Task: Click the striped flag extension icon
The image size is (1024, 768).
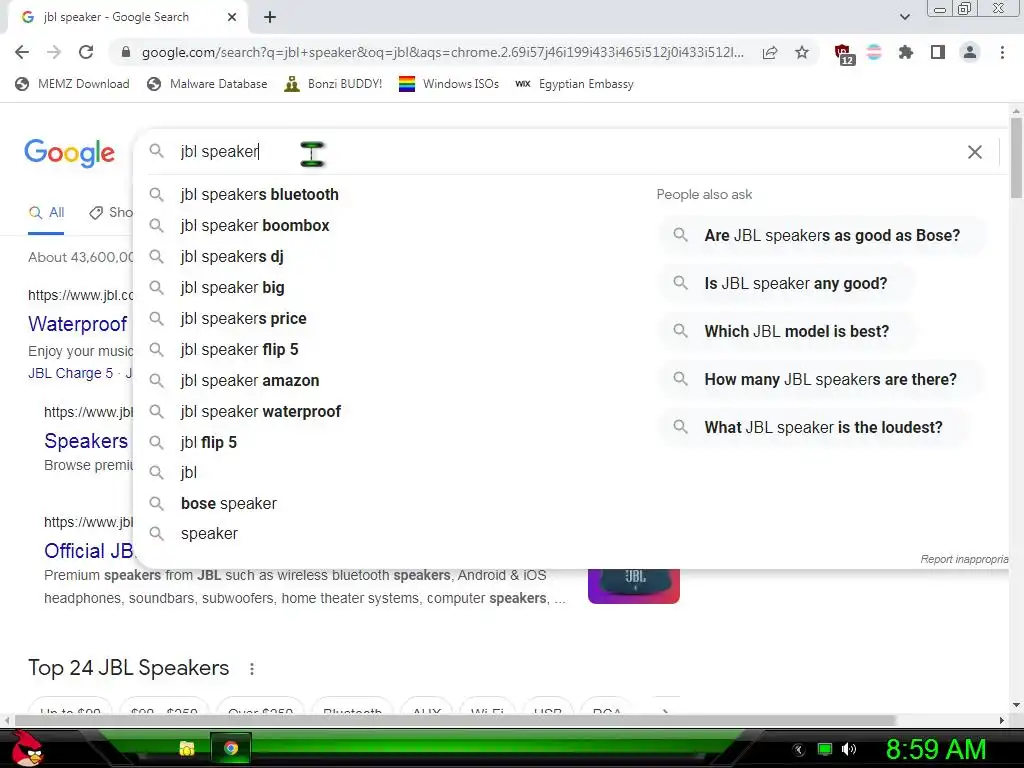Action: tap(874, 52)
